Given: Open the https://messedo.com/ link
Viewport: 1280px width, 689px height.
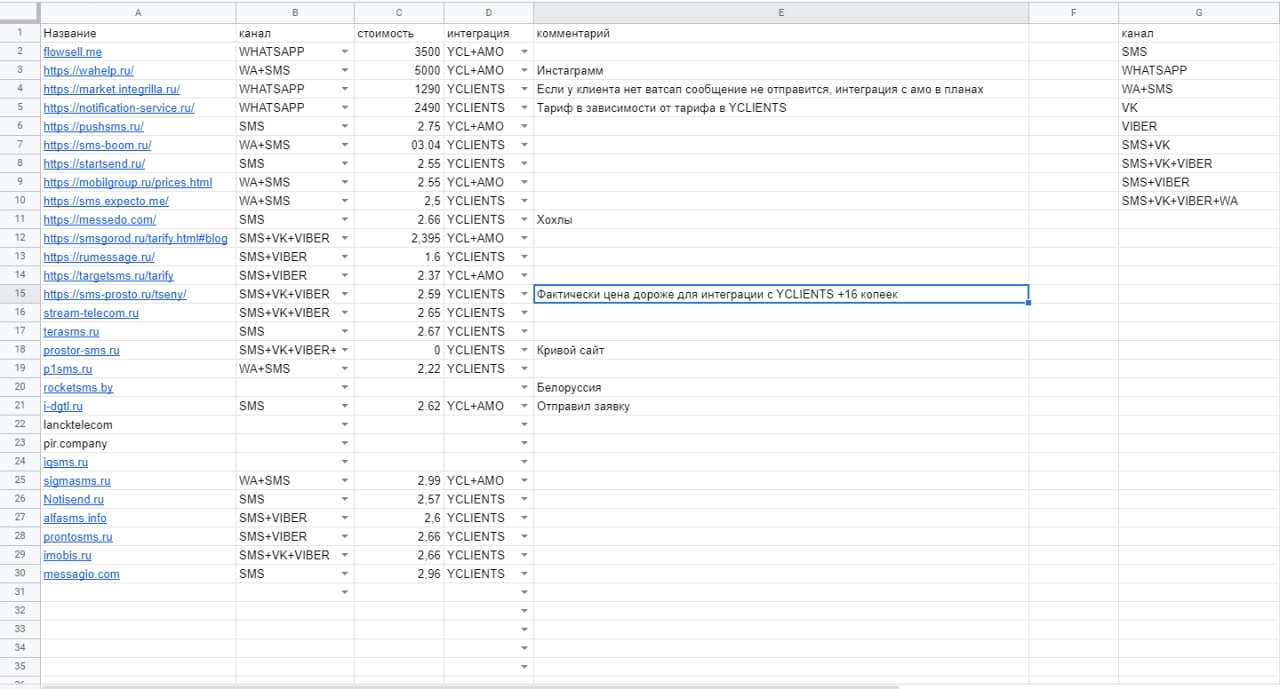Looking at the screenshot, I should click(x=99, y=220).
